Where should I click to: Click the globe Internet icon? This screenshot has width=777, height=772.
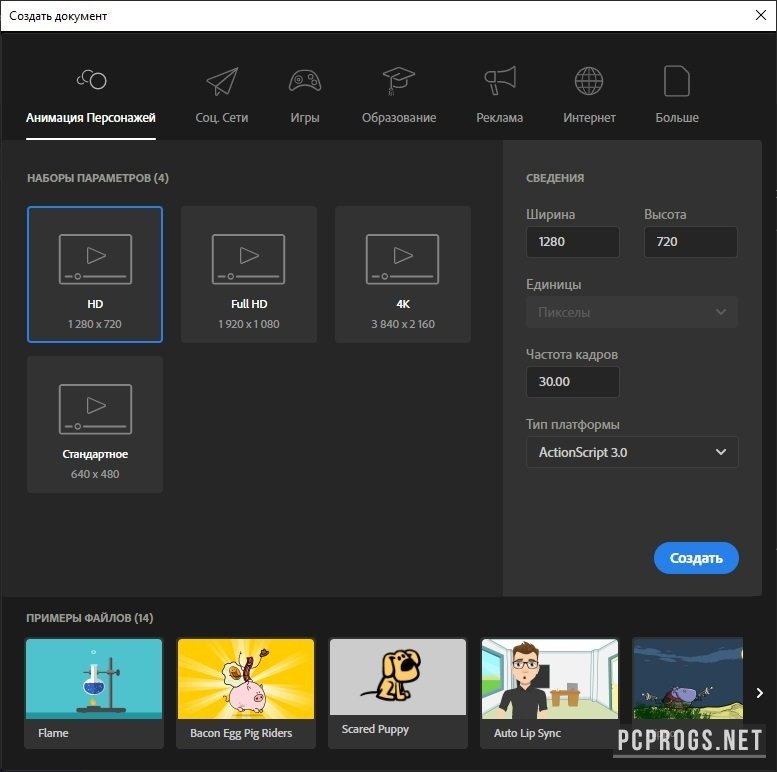589,81
